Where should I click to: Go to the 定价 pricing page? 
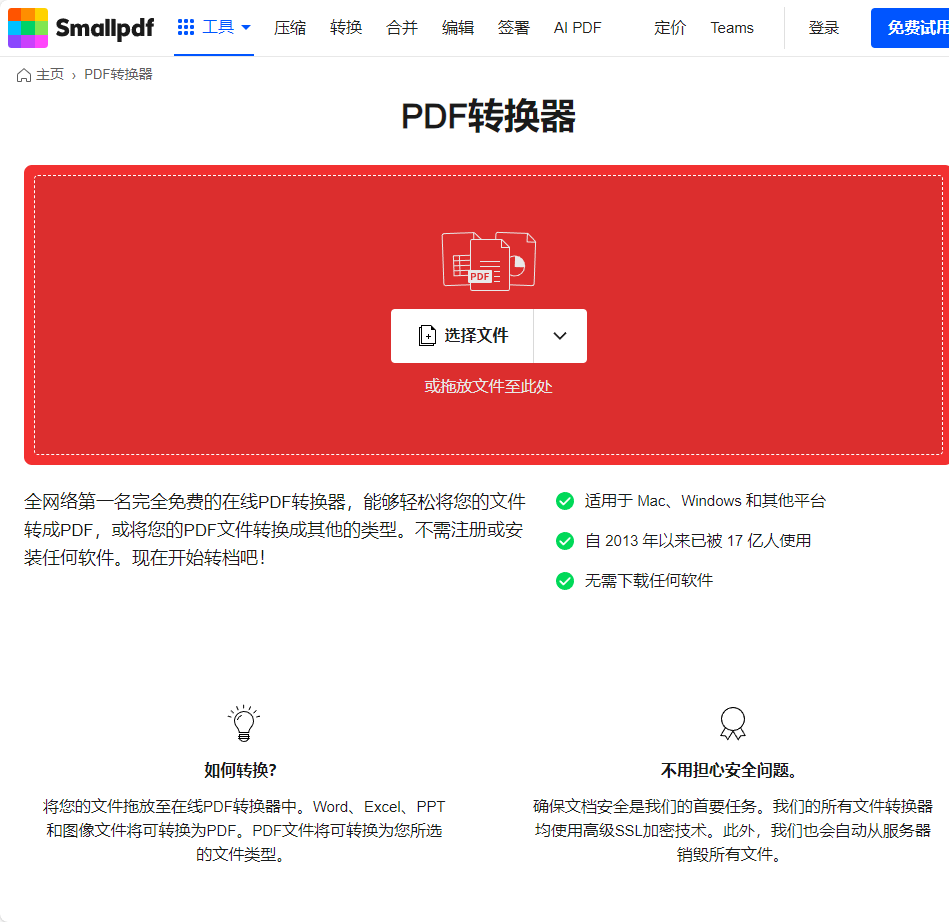670,28
